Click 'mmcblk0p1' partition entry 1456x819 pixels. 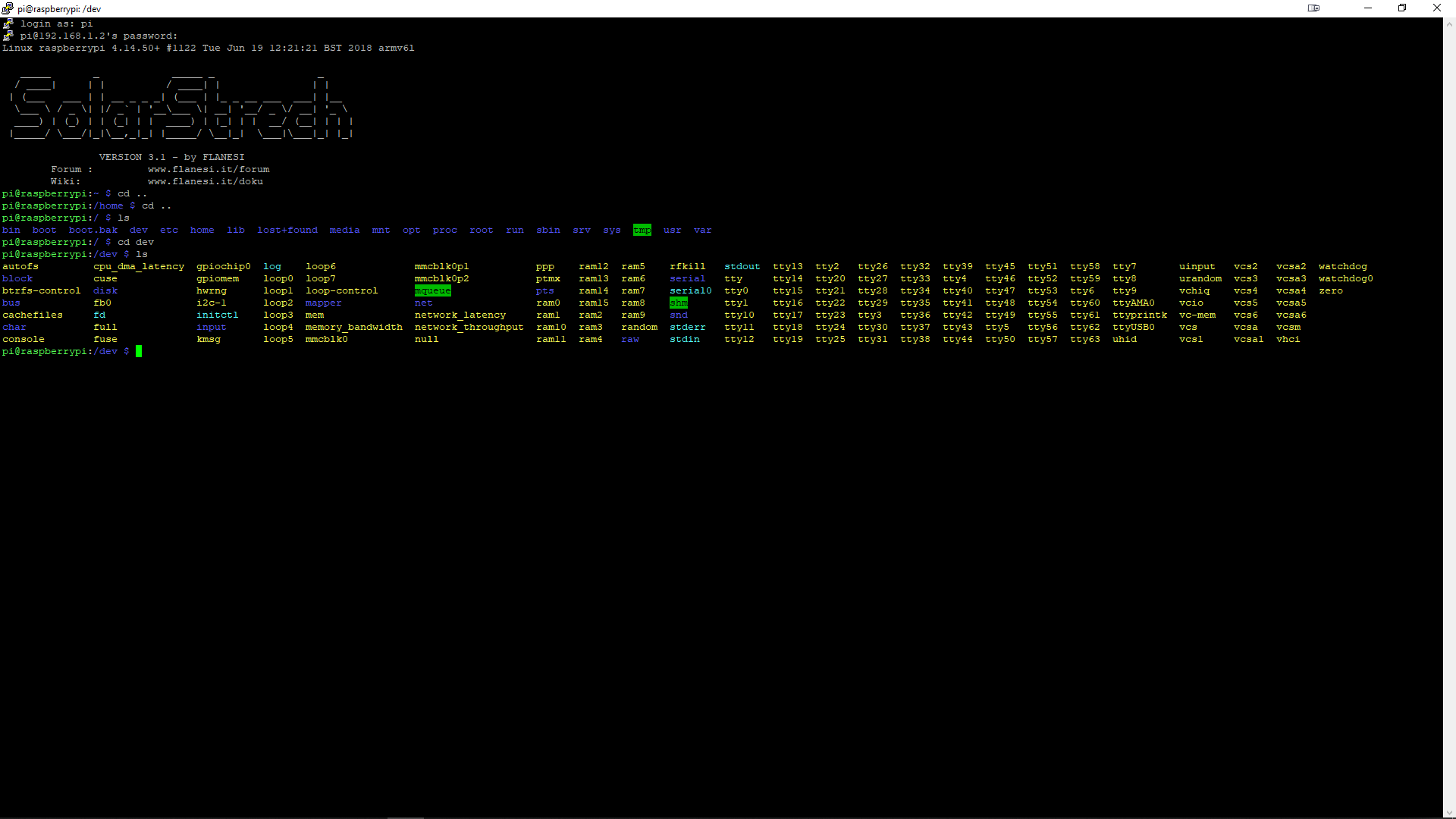[442, 266]
